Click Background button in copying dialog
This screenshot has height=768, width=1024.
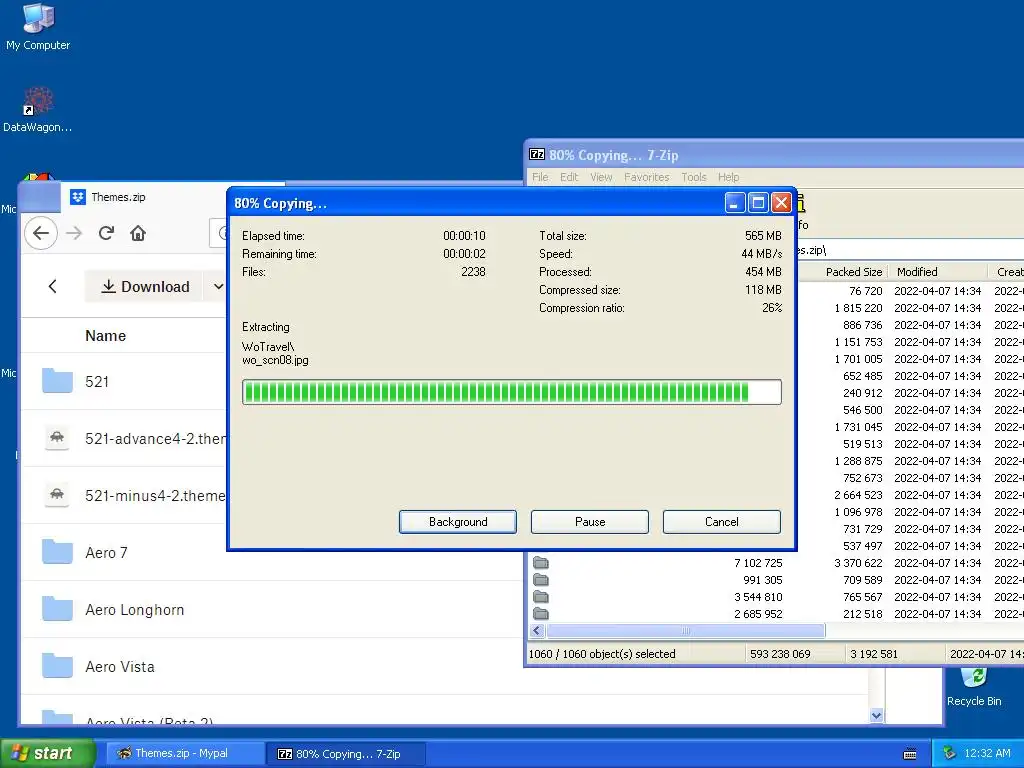point(458,522)
